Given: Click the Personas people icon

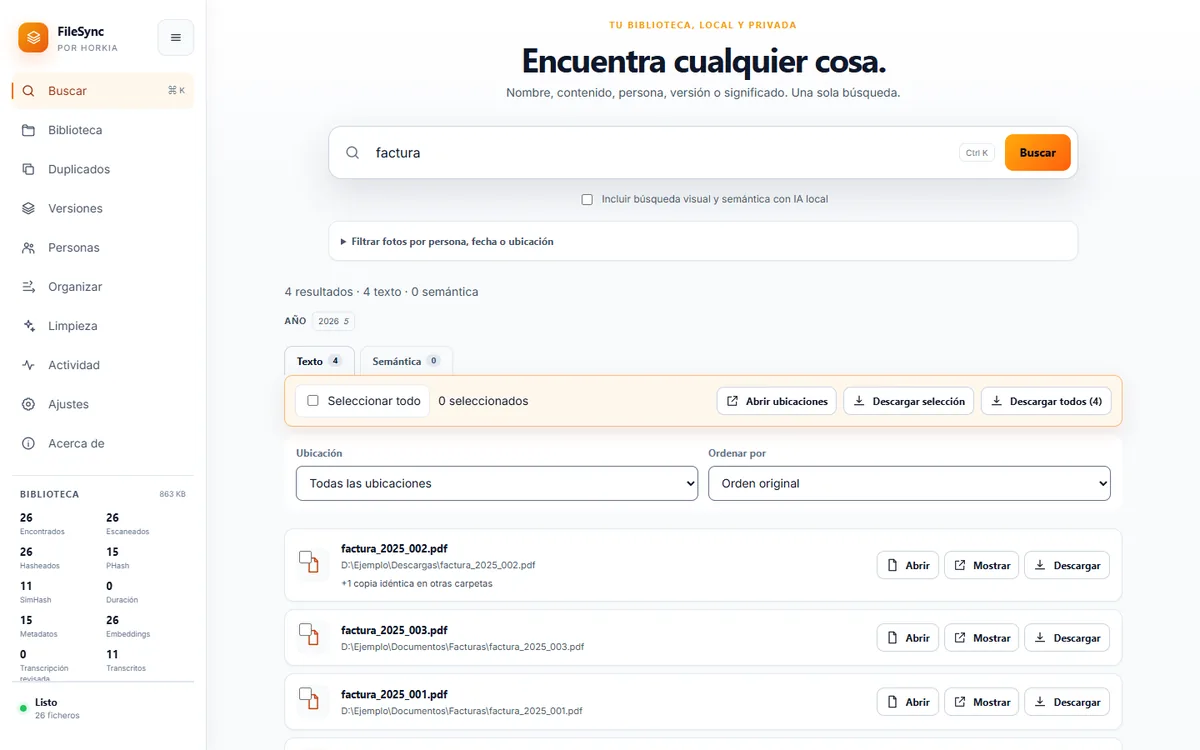Looking at the screenshot, I should [x=28, y=247].
